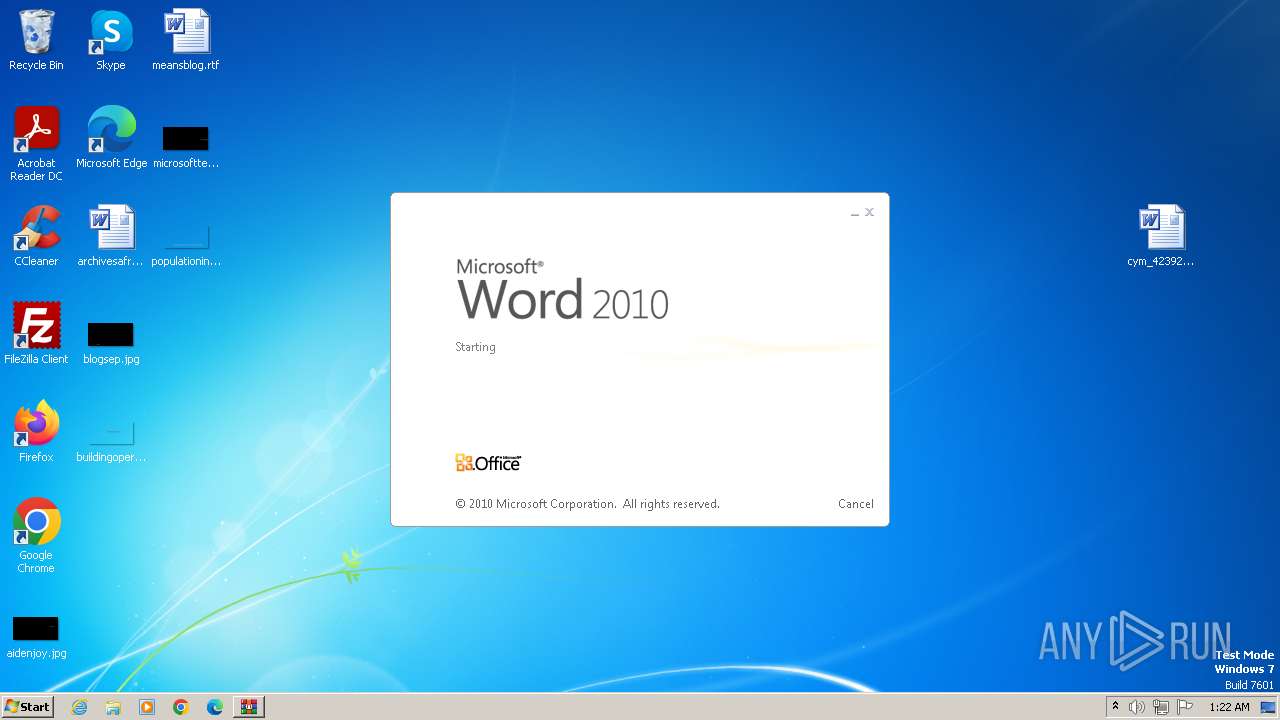
Task: Click Cancel on the Word 2010 splash
Action: click(x=856, y=504)
